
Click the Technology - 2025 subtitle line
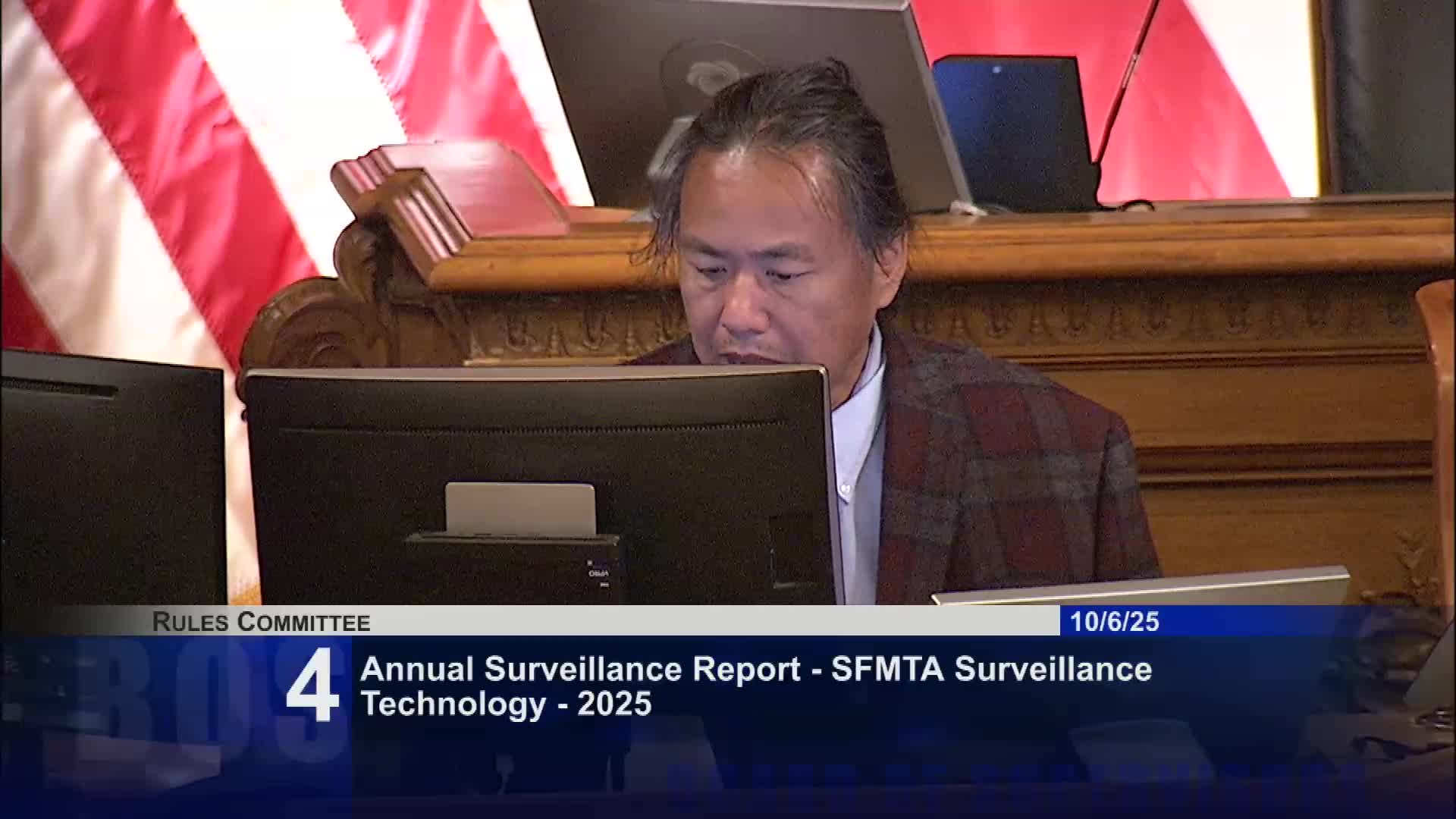click(x=506, y=704)
